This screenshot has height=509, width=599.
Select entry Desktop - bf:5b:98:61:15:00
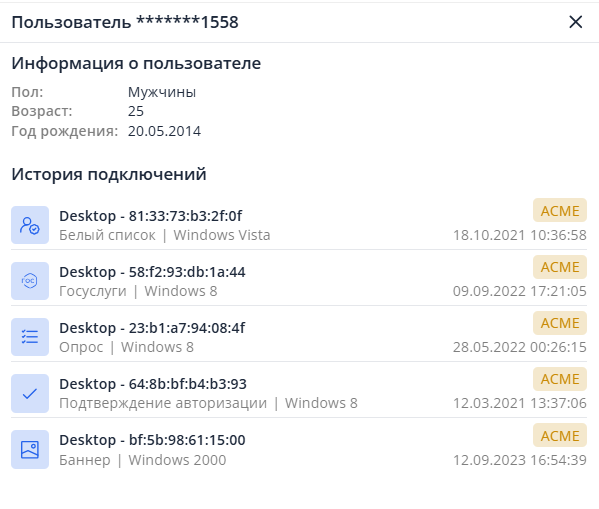pos(152,440)
